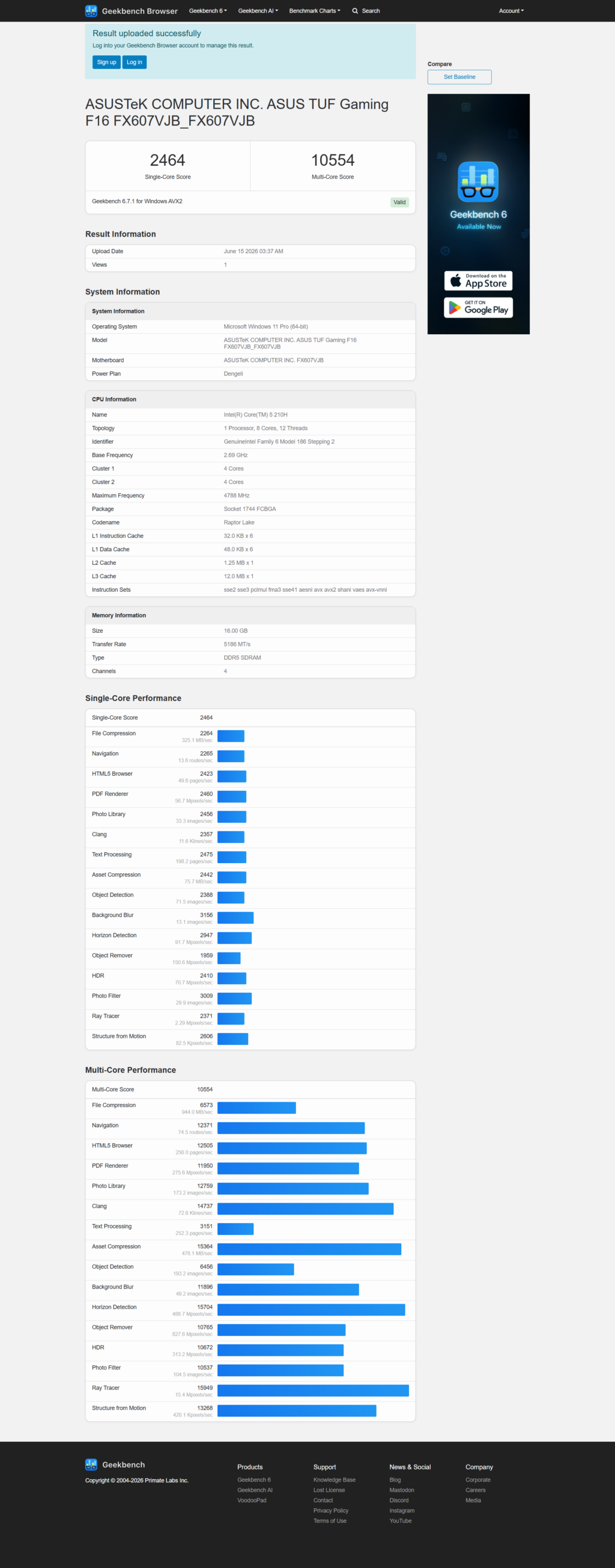Viewport: 615px width, 1568px height.
Task: Click the Geekbench Browser logo icon
Action: [x=91, y=11]
